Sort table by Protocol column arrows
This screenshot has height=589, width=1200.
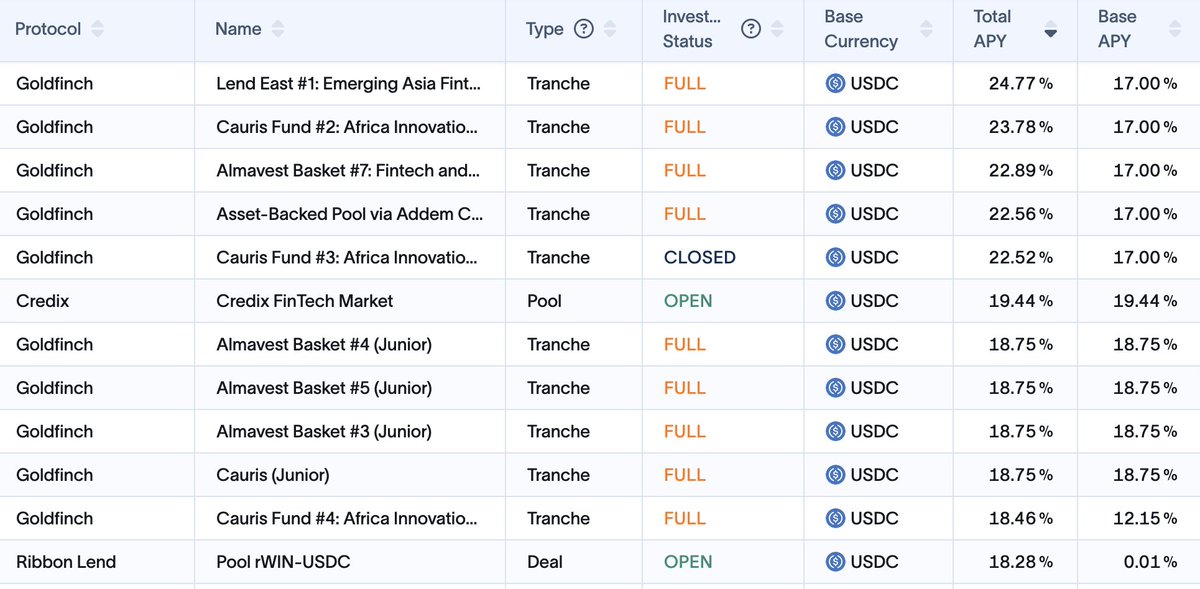point(97,29)
